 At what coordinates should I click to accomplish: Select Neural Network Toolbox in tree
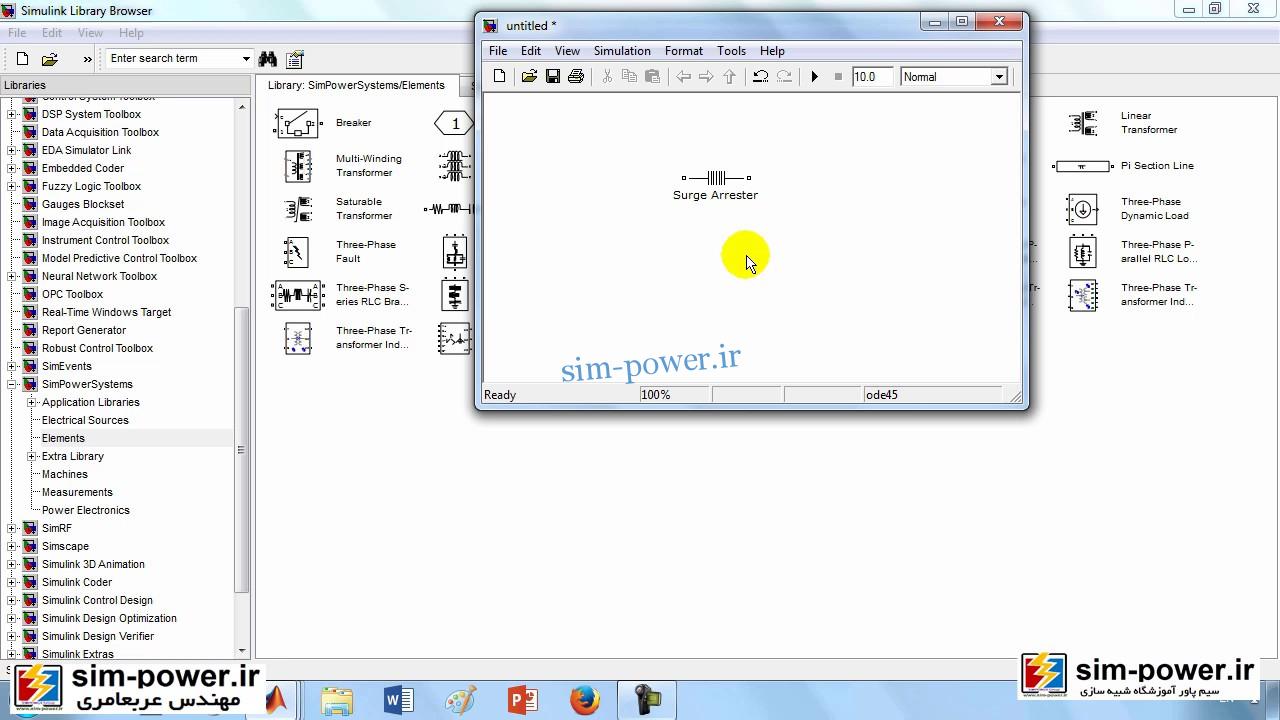pos(99,276)
